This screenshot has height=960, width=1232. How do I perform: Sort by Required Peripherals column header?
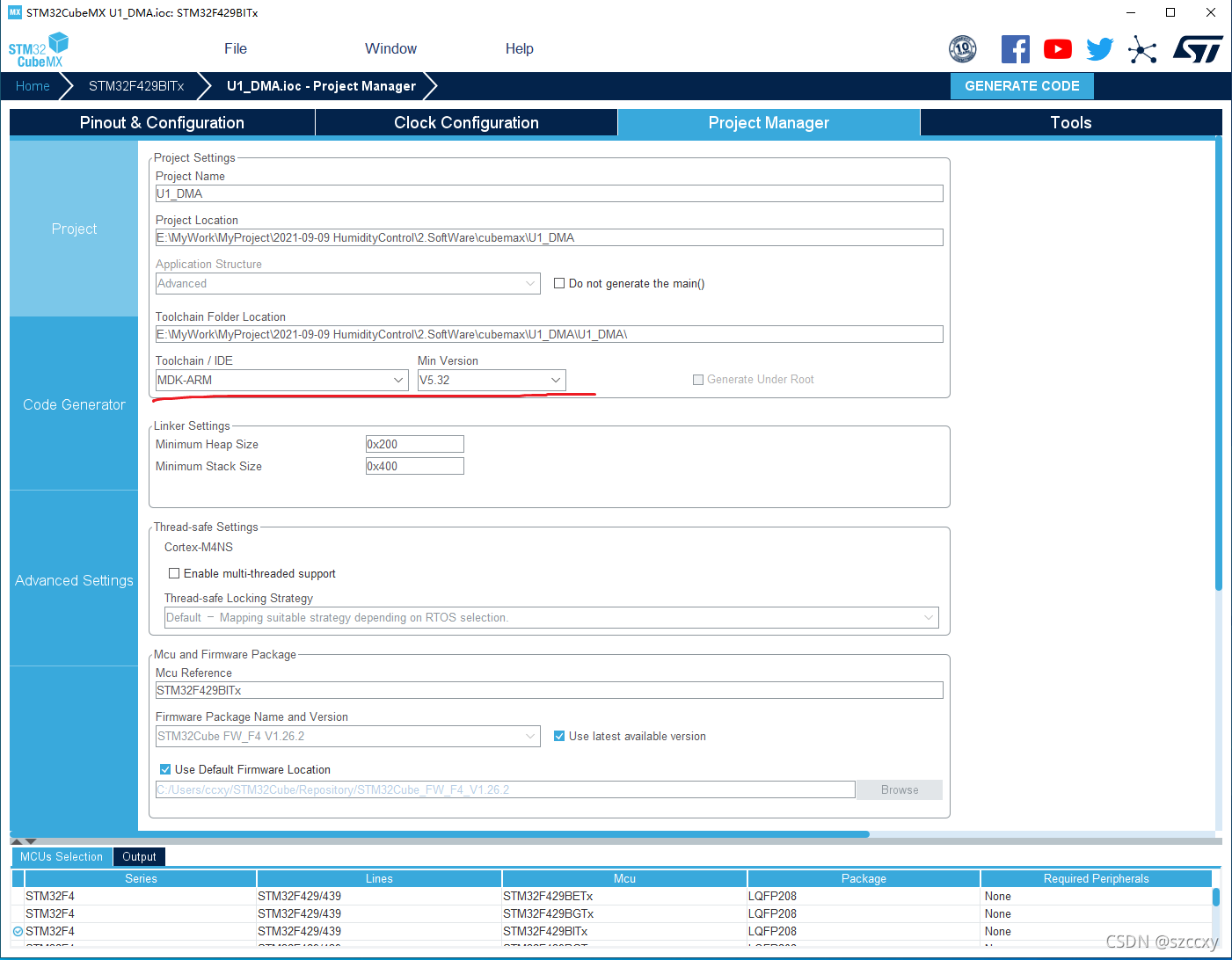[x=1096, y=878]
